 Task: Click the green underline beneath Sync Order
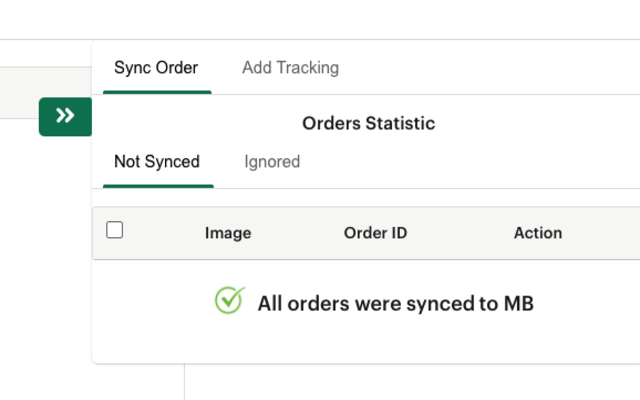coord(156,92)
